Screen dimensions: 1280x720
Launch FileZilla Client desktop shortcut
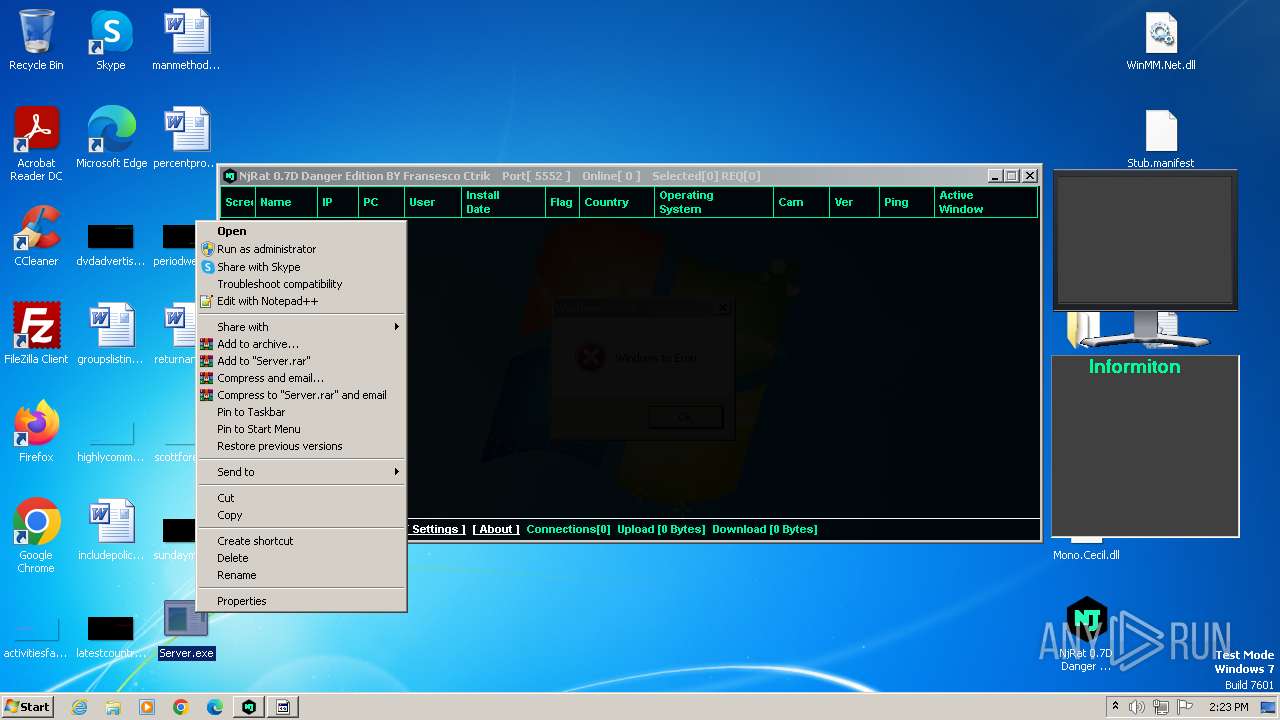click(x=36, y=334)
